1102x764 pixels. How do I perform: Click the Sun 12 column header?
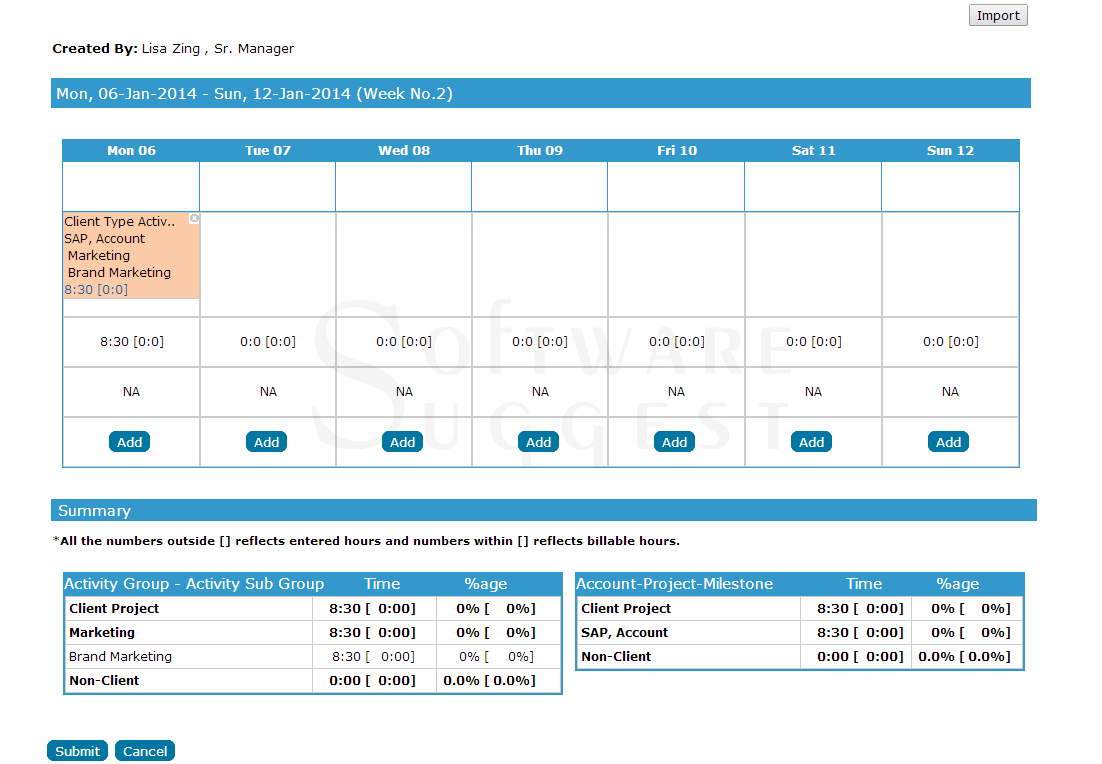point(949,150)
